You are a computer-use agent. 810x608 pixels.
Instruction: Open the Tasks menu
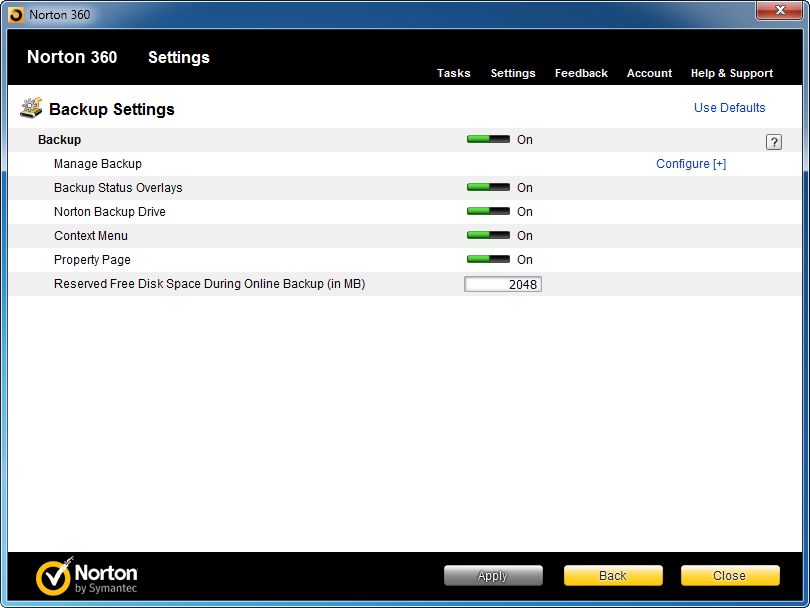[454, 73]
